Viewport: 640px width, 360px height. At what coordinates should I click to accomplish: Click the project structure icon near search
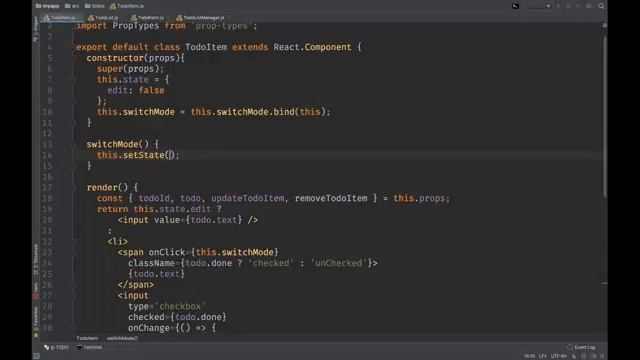click(x=589, y=6)
